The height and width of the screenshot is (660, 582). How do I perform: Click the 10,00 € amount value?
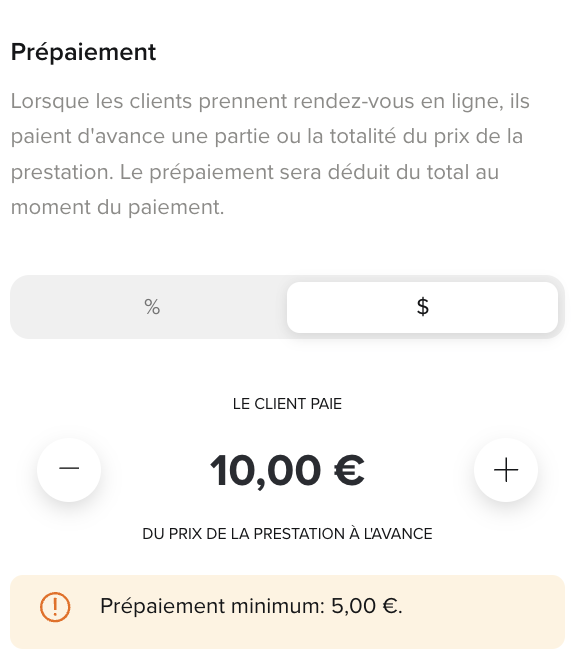coord(287,471)
